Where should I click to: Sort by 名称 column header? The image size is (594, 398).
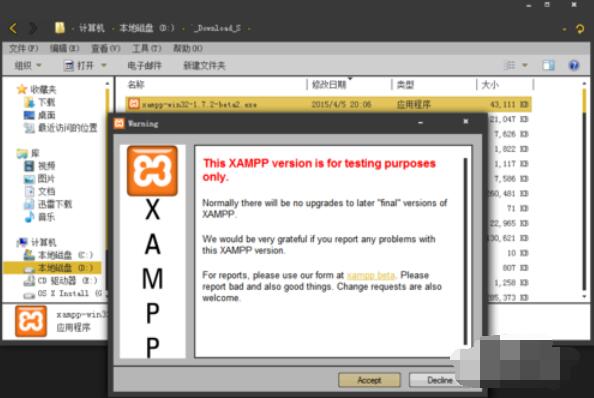point(136,84)
